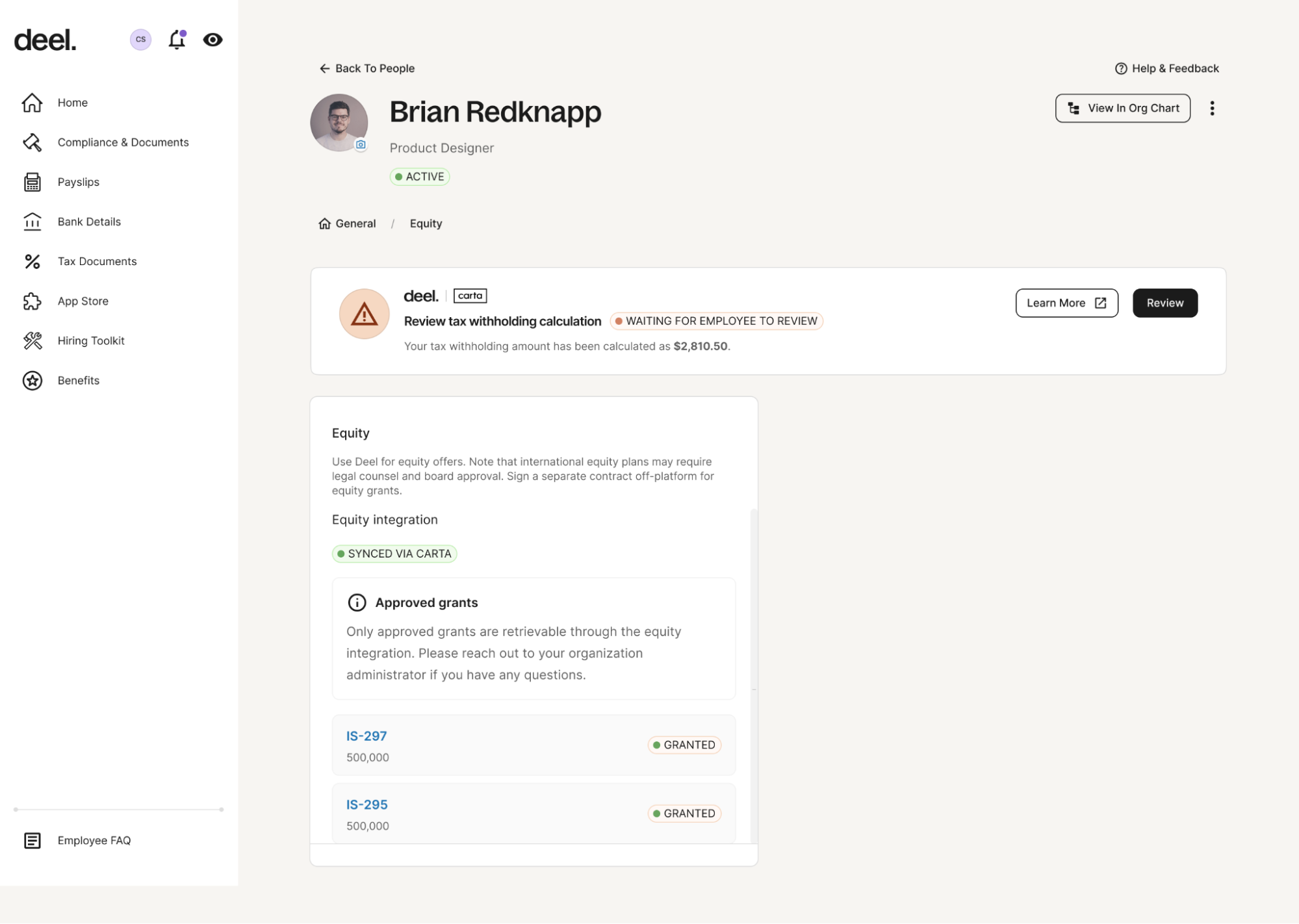Click the Review button for tax withholding
The image size is (1299, 924).
pyautogui.click(x=1164, y=303)
